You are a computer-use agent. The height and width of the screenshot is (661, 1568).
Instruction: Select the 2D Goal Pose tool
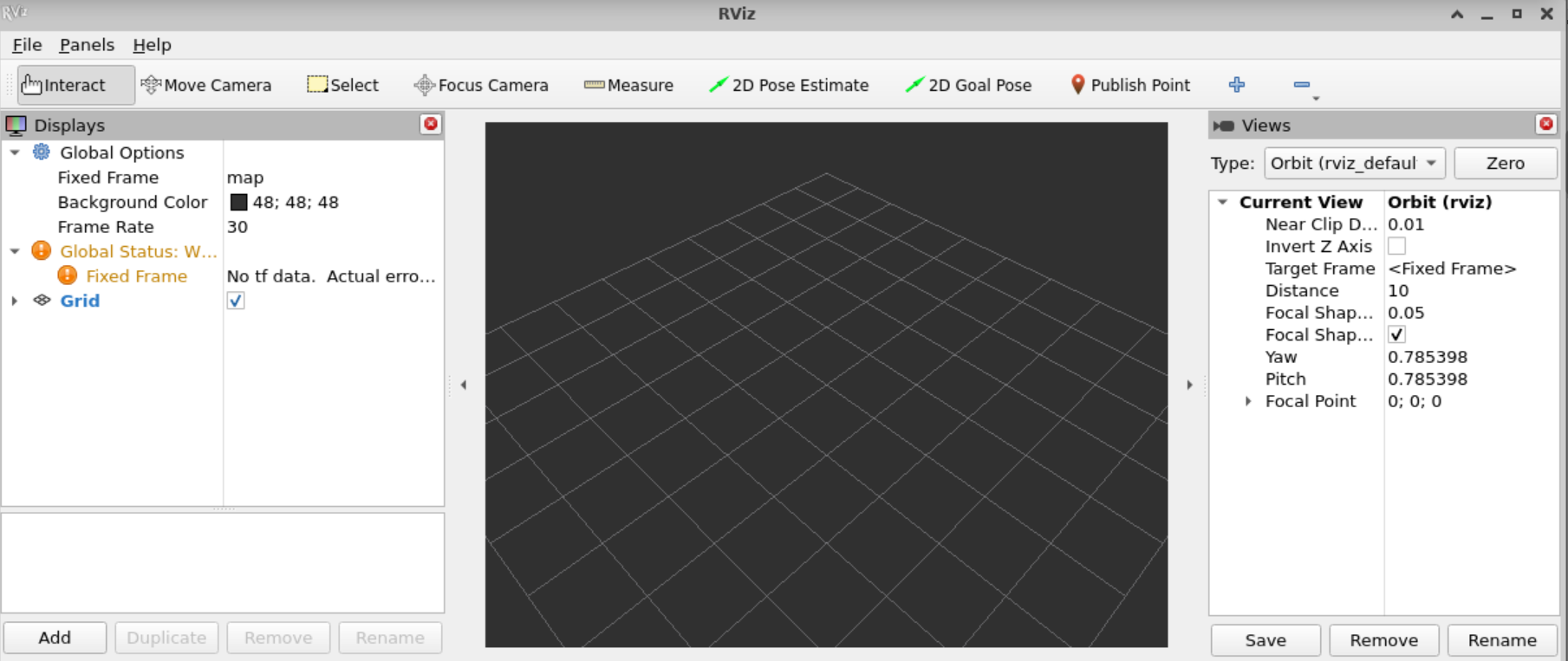[968, 85]
